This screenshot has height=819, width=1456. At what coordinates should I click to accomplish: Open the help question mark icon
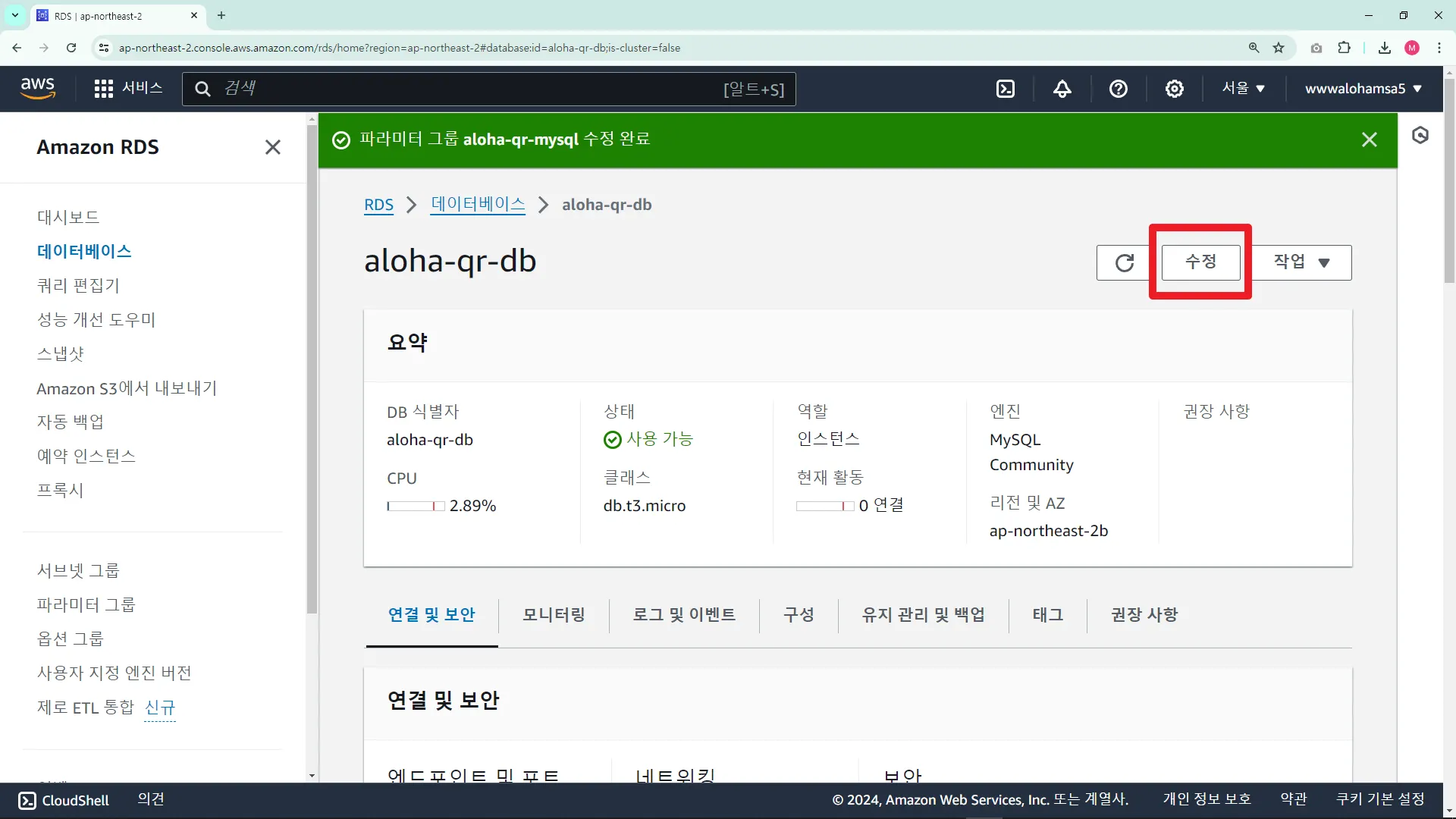pos(1118,89)
